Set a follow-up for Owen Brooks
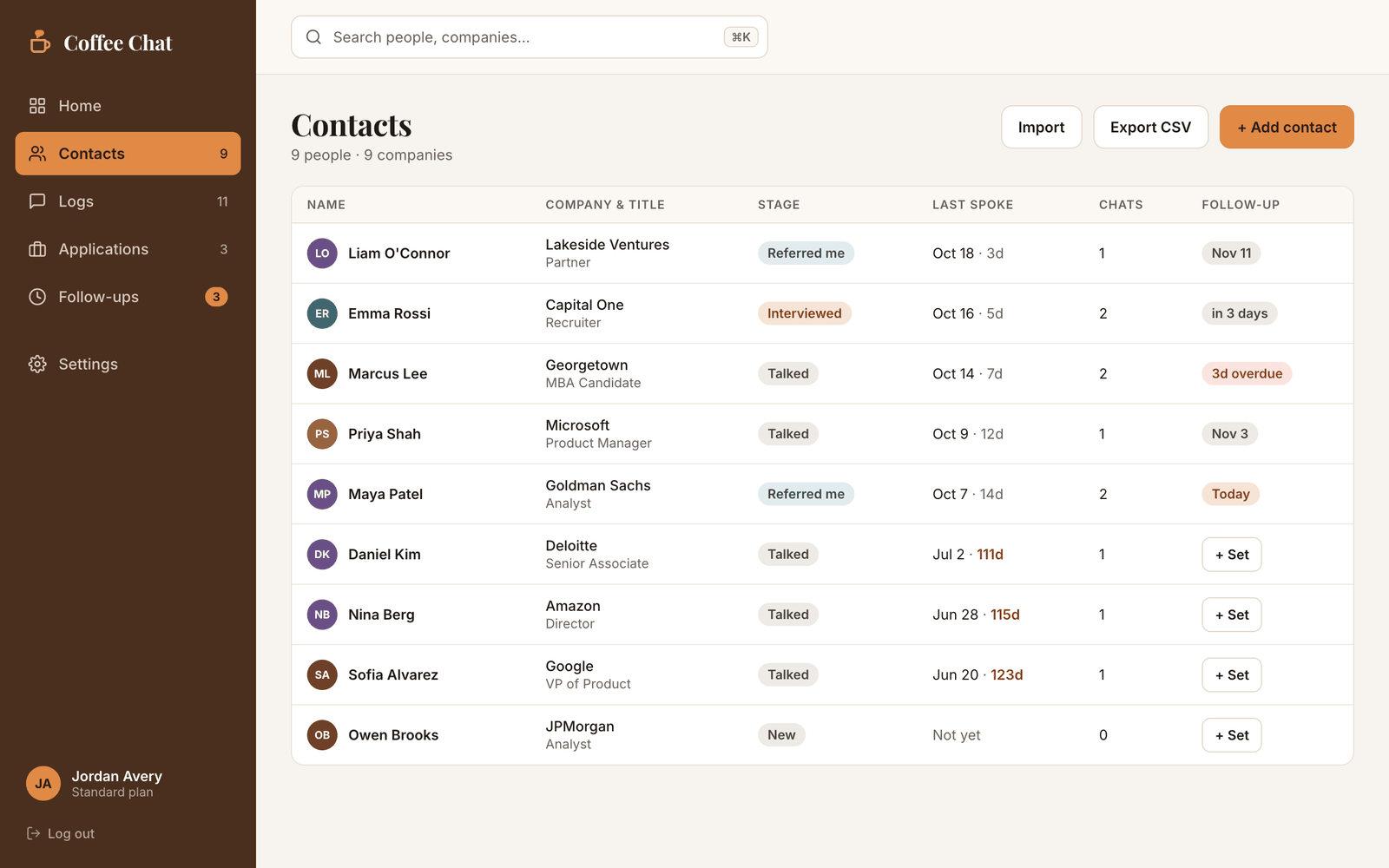This screenshot has height=868, width=1389. 1232,735
